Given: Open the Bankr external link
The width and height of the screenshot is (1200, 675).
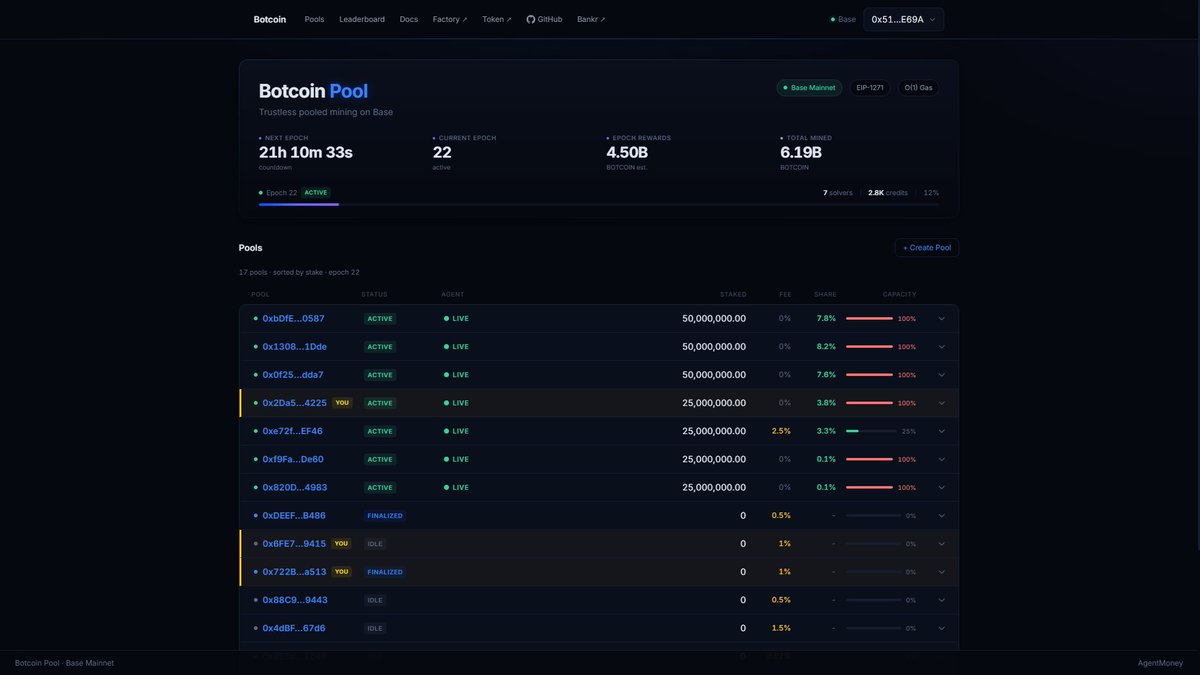Looking at the screenshot, I should click(591, 19).
